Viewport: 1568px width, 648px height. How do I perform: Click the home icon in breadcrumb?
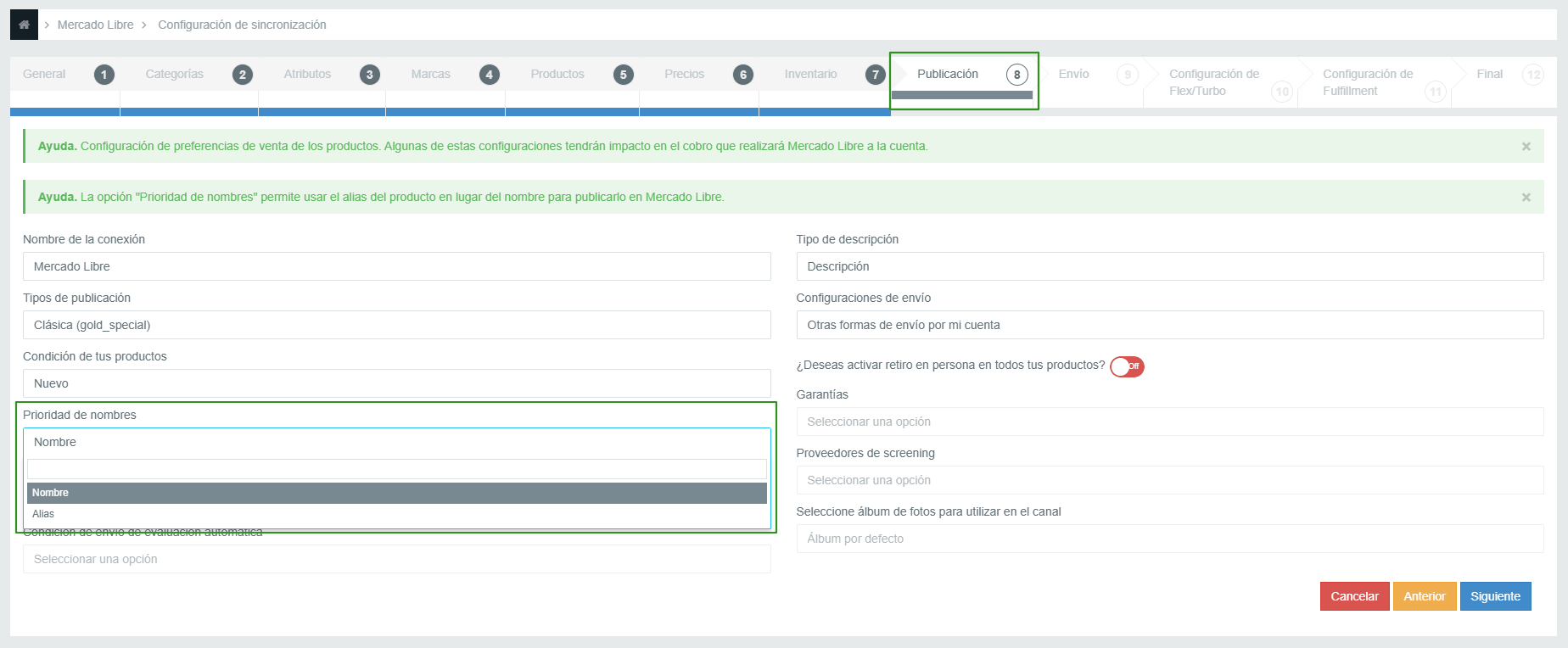coord(24,25)
